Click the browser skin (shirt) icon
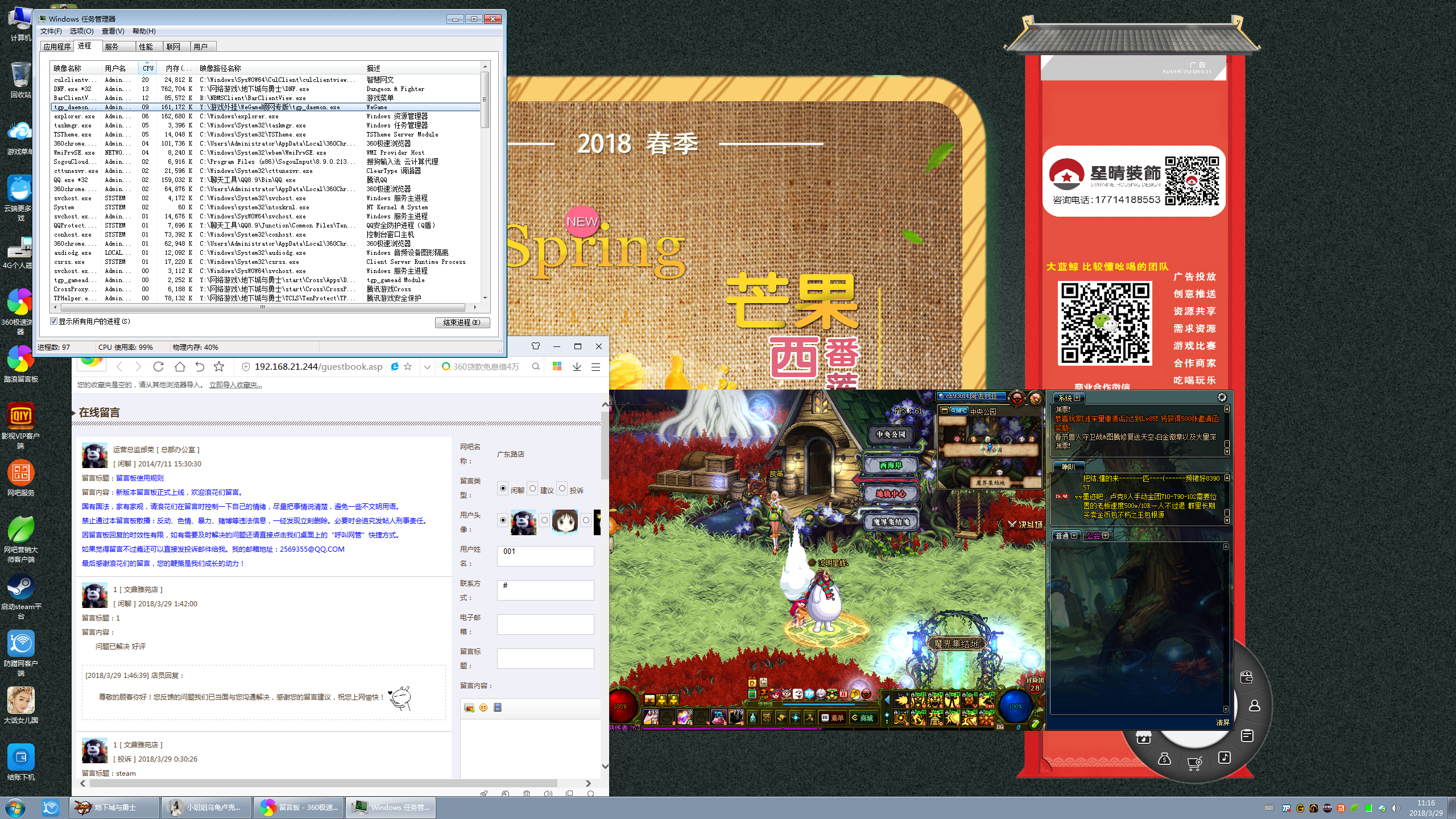The height and width of the screenshot is (819, 1456). point(535,346)
